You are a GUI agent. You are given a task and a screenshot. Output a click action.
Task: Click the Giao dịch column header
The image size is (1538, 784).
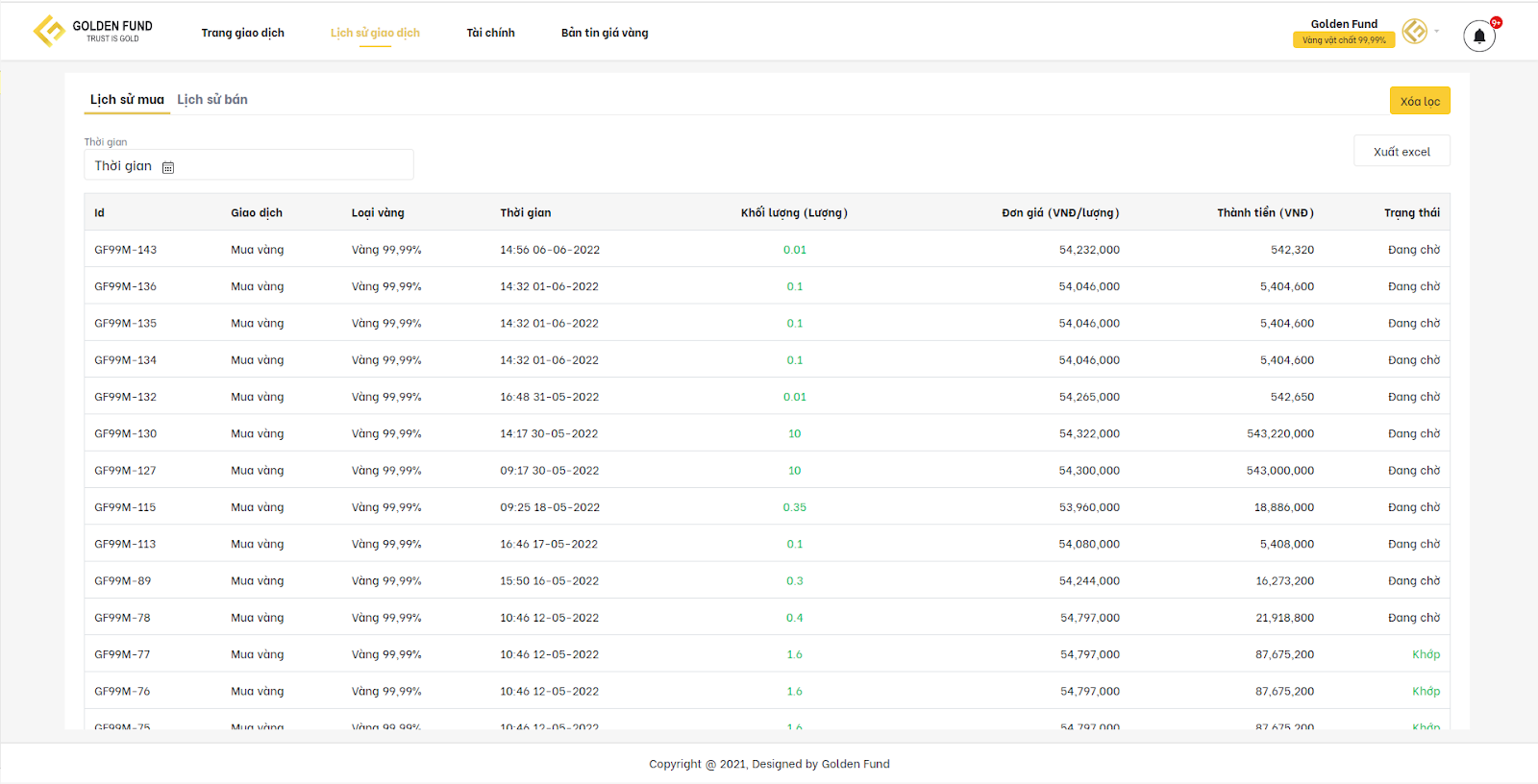pyautogui.click(x=257, y=213)
